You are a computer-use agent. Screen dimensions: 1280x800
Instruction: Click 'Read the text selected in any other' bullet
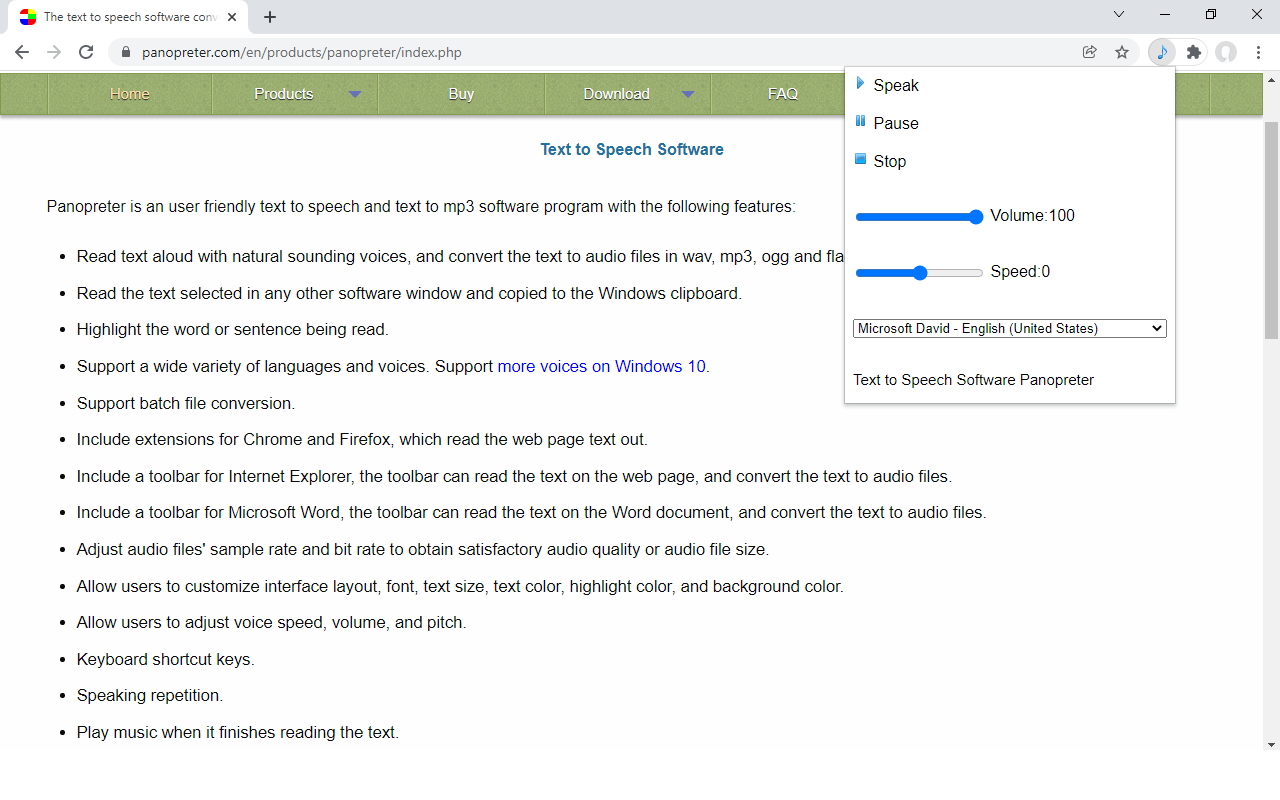pos(409,293)
